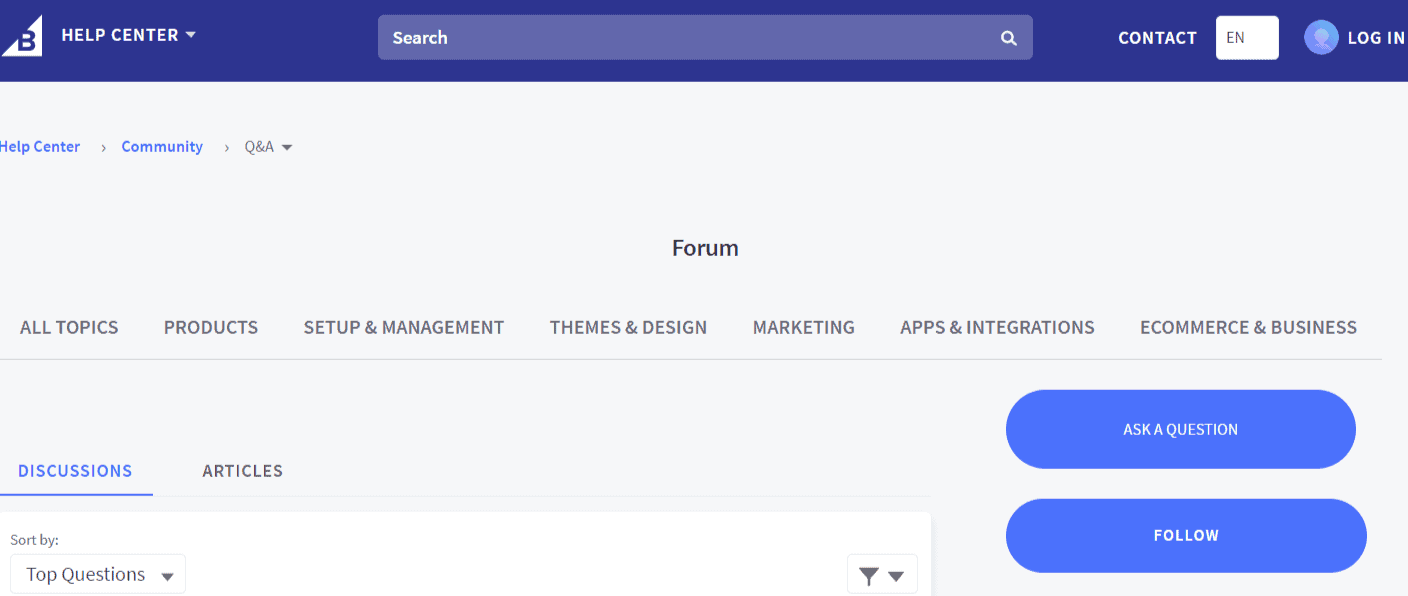Select the All Topics category

click(68, 327)
